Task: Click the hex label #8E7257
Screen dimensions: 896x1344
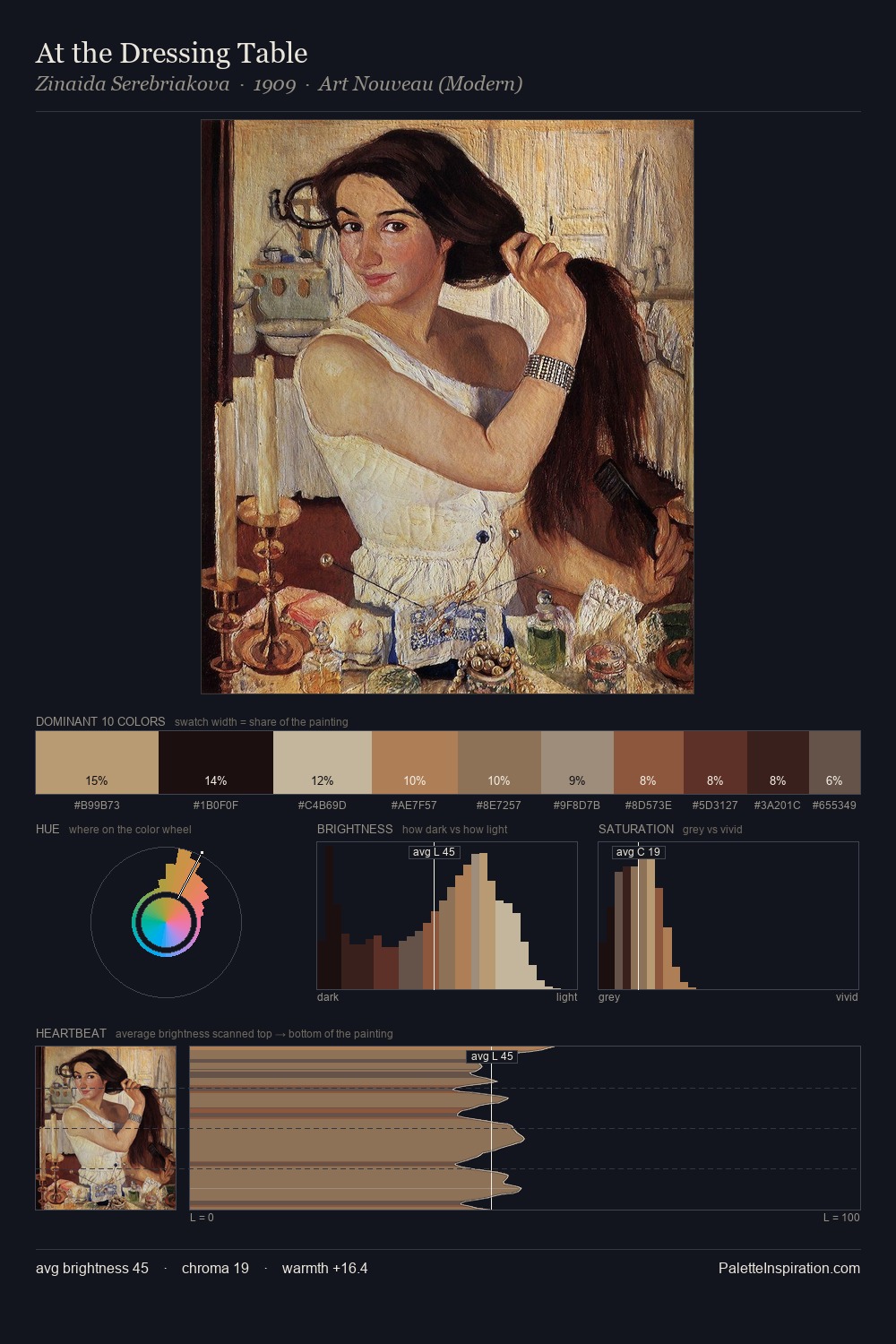Action: (x=499, y=806)
